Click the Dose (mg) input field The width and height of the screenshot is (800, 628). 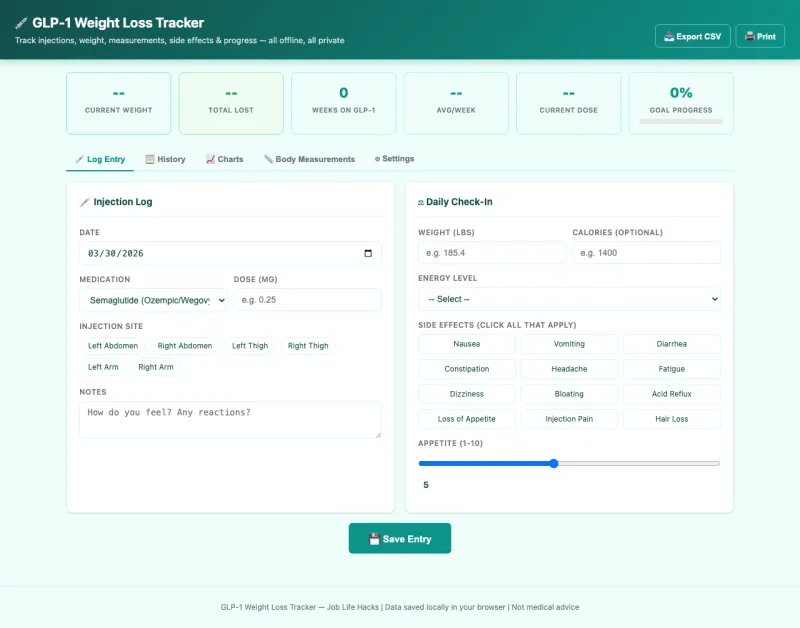click(x=307, y=300)
